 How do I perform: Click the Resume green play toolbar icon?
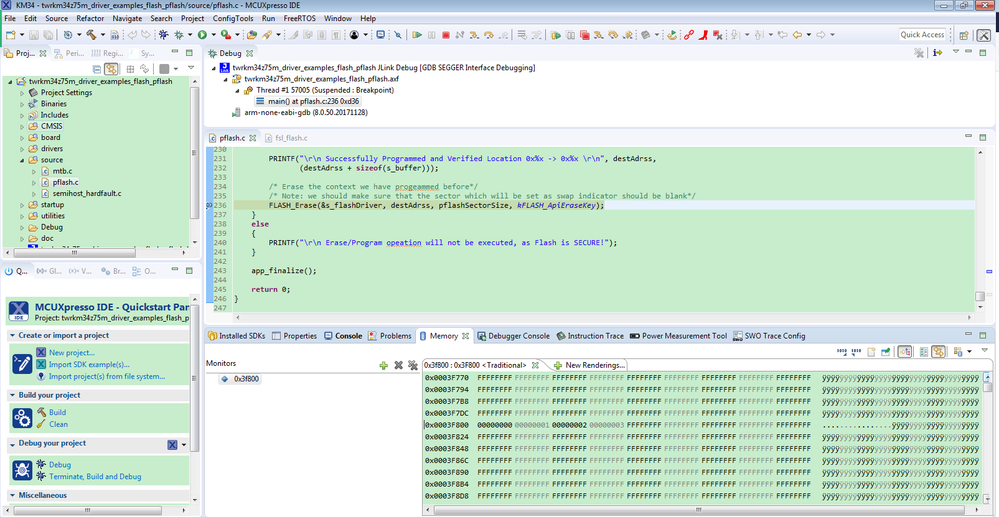click(x=417, y=34)
